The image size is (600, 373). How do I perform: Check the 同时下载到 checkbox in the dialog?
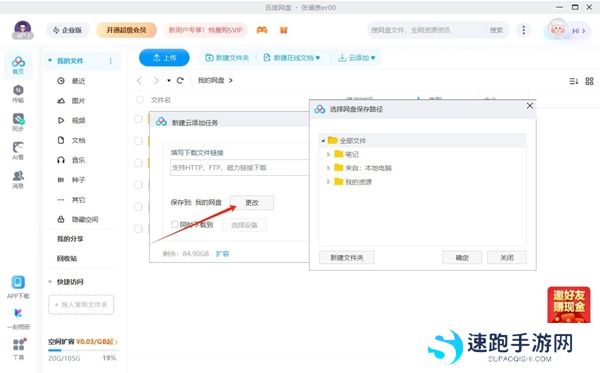pos(174,224)
